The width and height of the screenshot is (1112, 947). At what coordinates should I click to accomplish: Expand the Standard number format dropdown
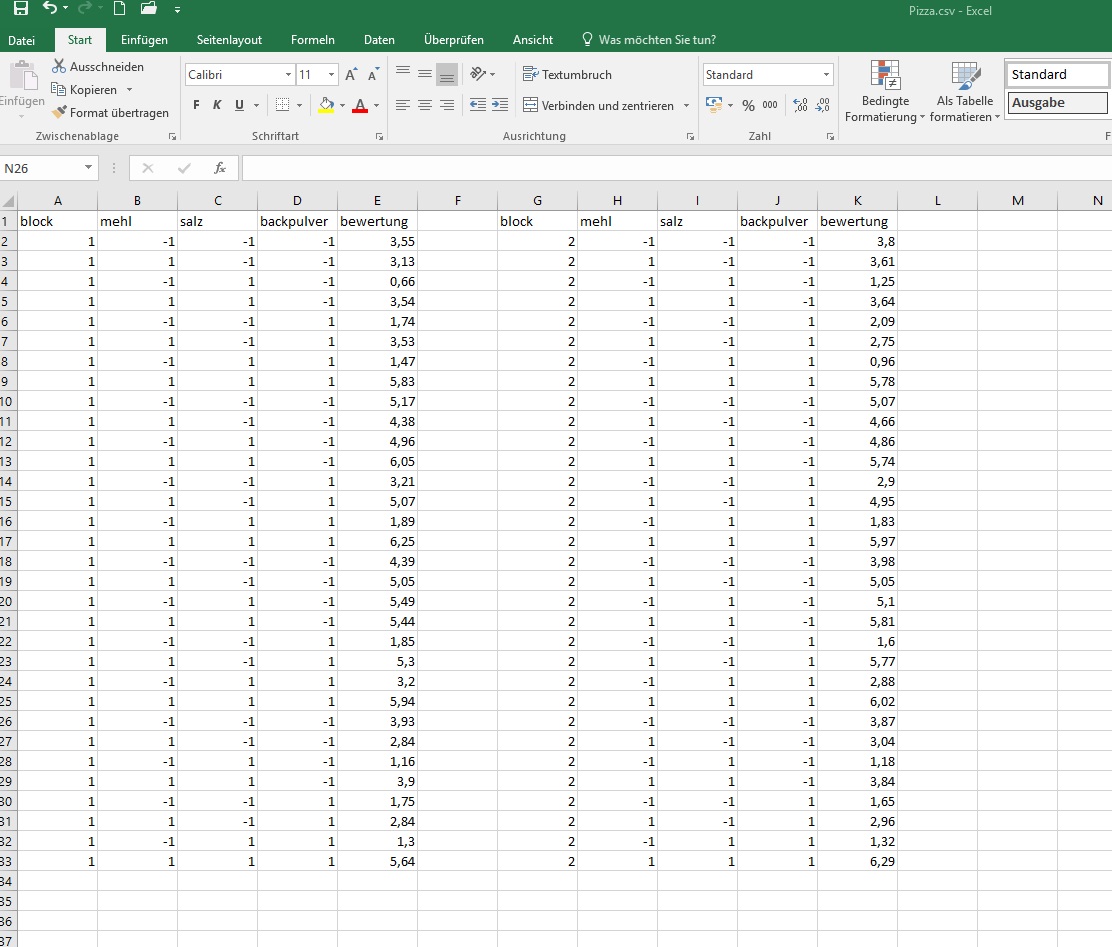[x=826, y=75]
